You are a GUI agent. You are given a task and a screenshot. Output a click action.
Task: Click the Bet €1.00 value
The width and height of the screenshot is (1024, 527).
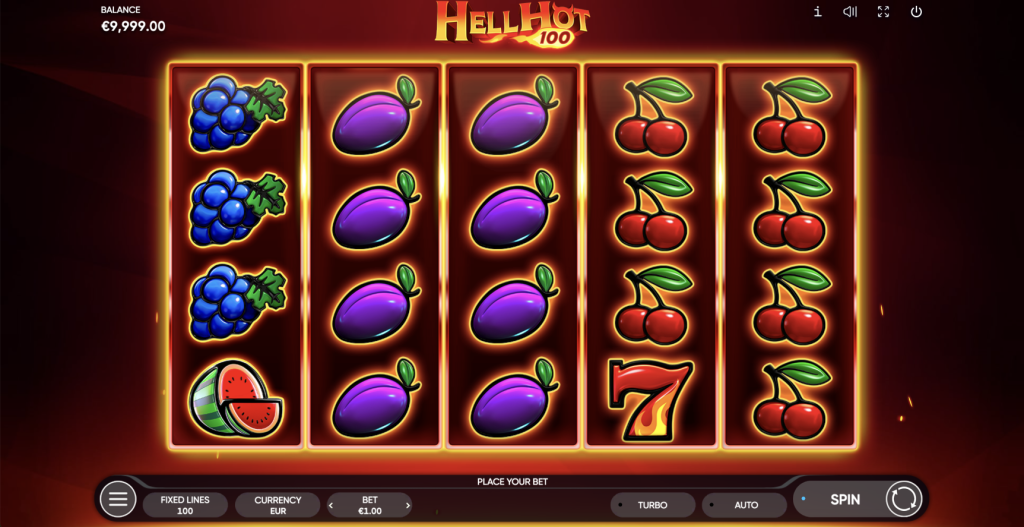[x=370, y=505]
